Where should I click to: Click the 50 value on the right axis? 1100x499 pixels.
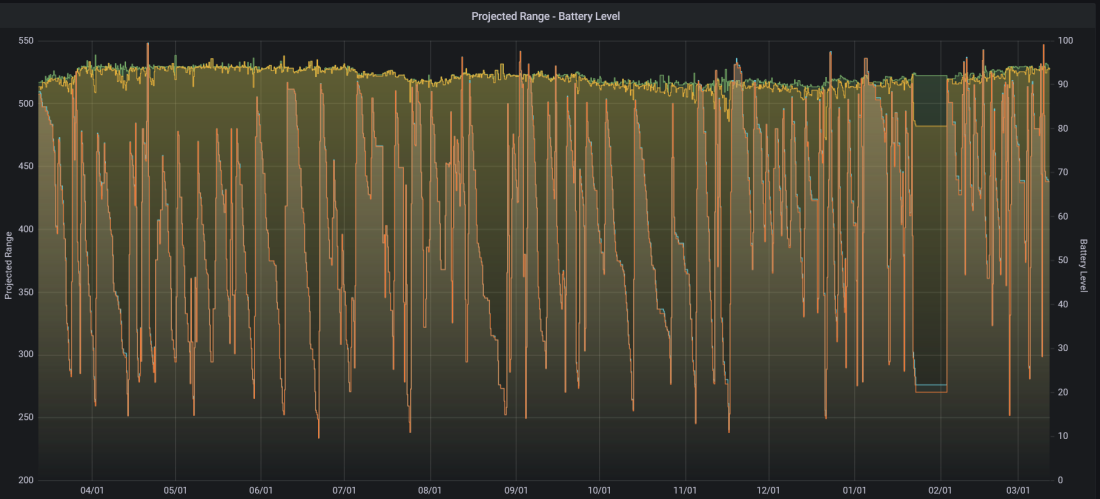click(1063, 260)
